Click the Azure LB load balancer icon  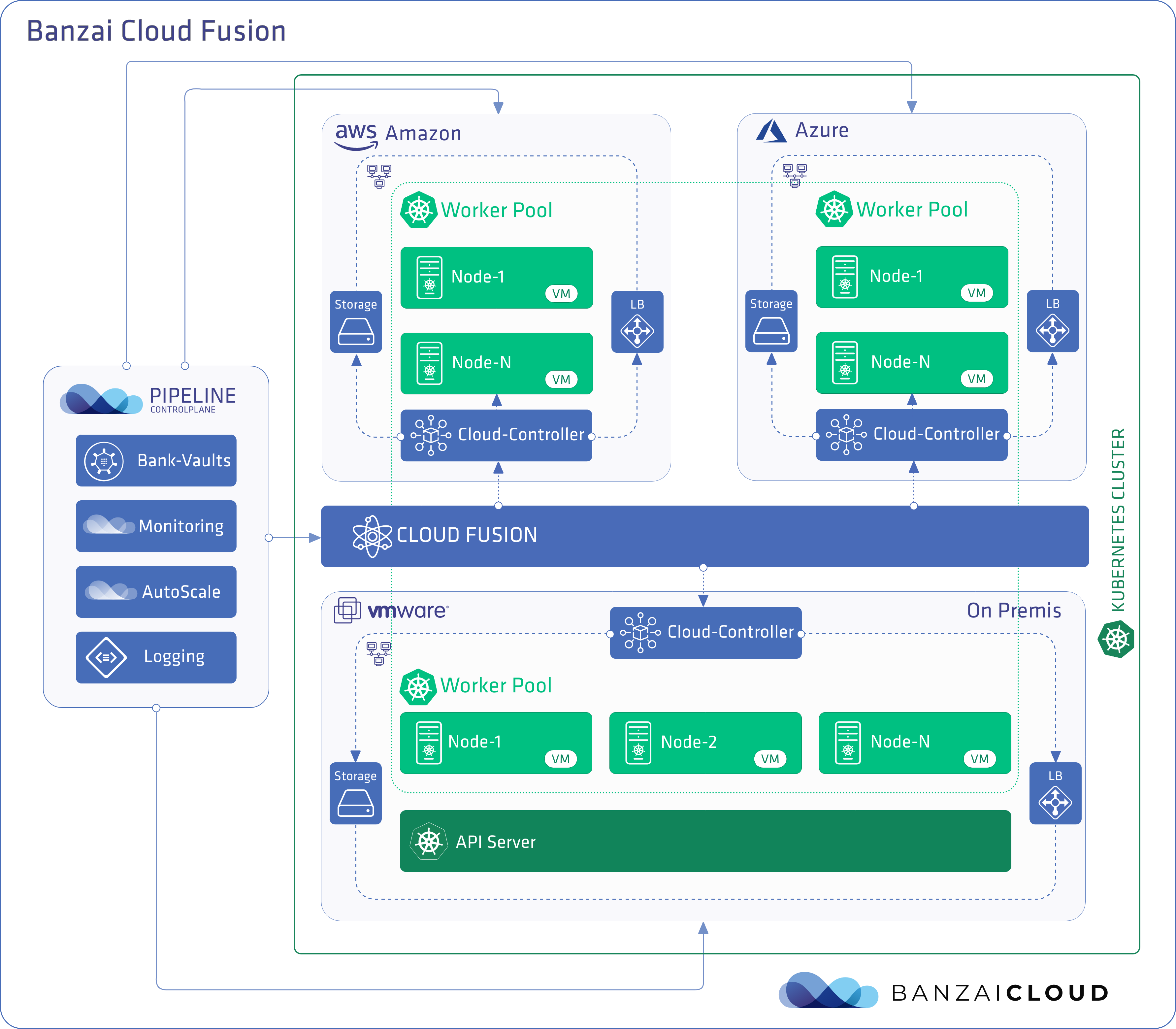tap(1052, 330)
